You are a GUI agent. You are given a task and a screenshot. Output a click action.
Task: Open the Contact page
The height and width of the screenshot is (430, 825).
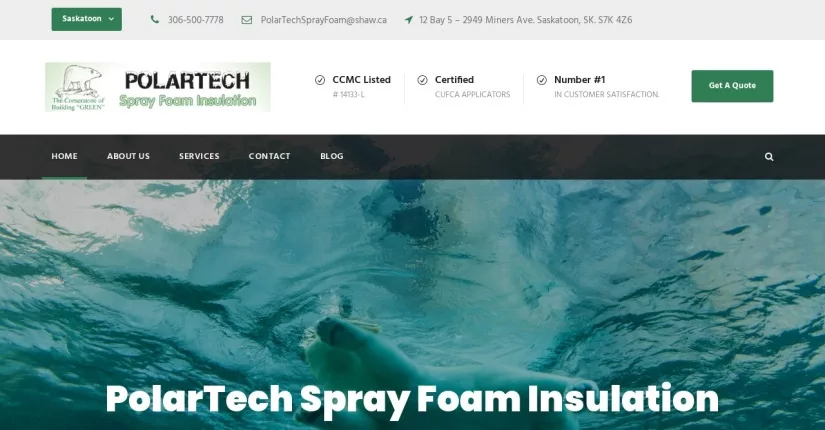click(269, 156)
